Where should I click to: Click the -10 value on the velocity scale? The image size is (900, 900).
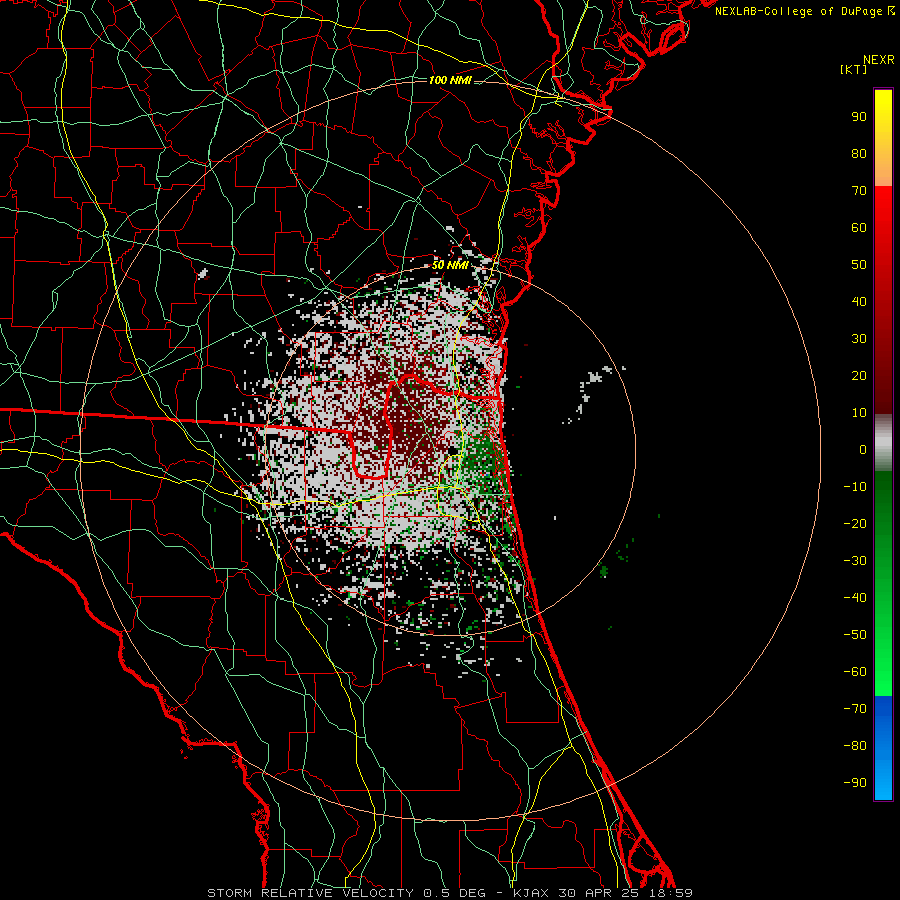855,487
